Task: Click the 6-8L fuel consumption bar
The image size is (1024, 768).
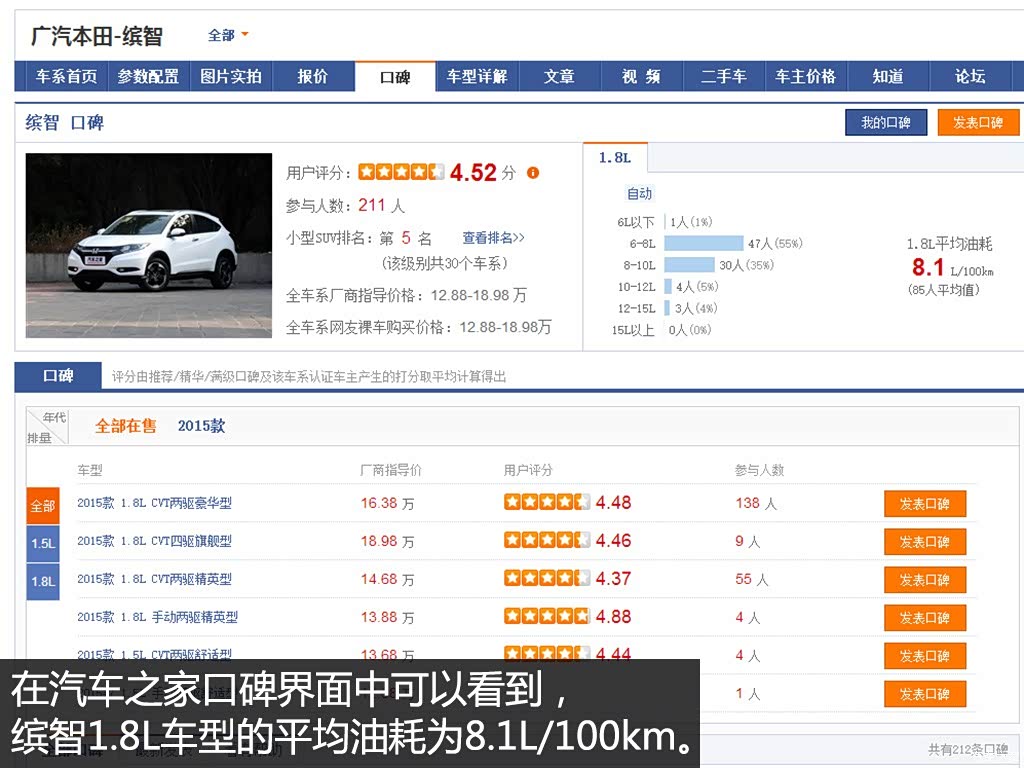Action: tap(703, 244)
